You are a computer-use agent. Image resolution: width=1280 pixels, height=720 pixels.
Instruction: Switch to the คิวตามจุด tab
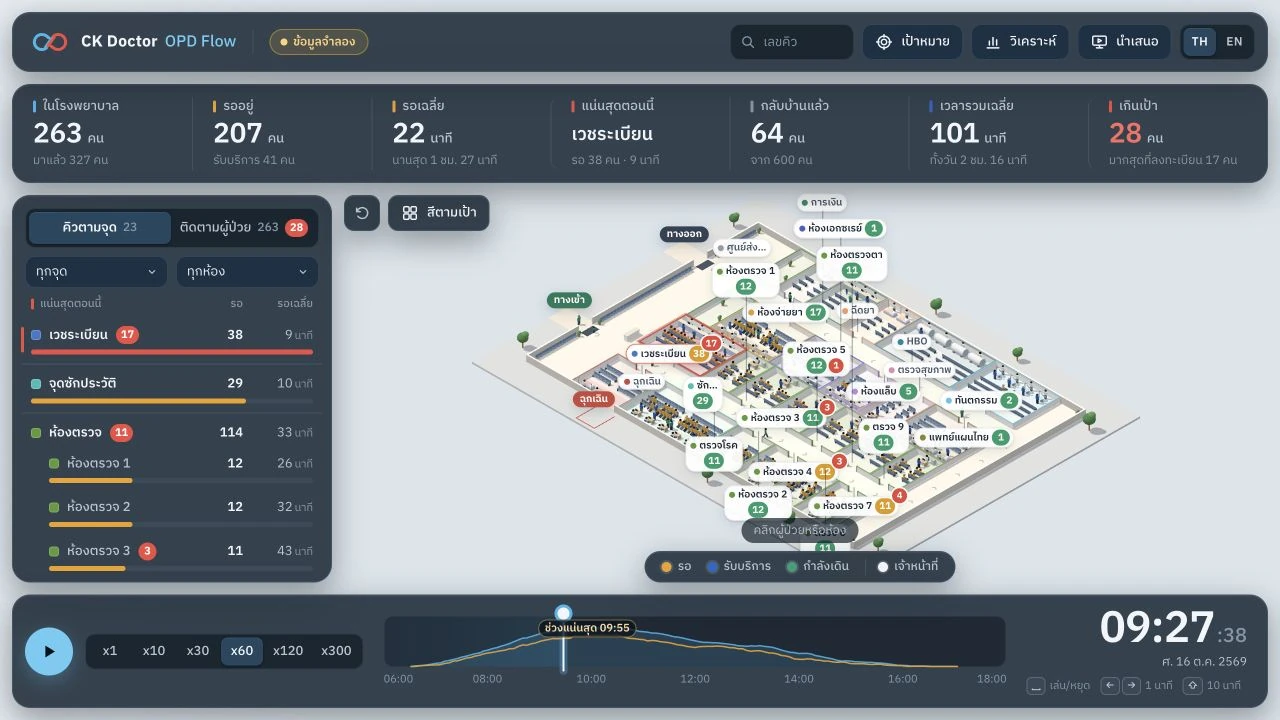point(100,227)
